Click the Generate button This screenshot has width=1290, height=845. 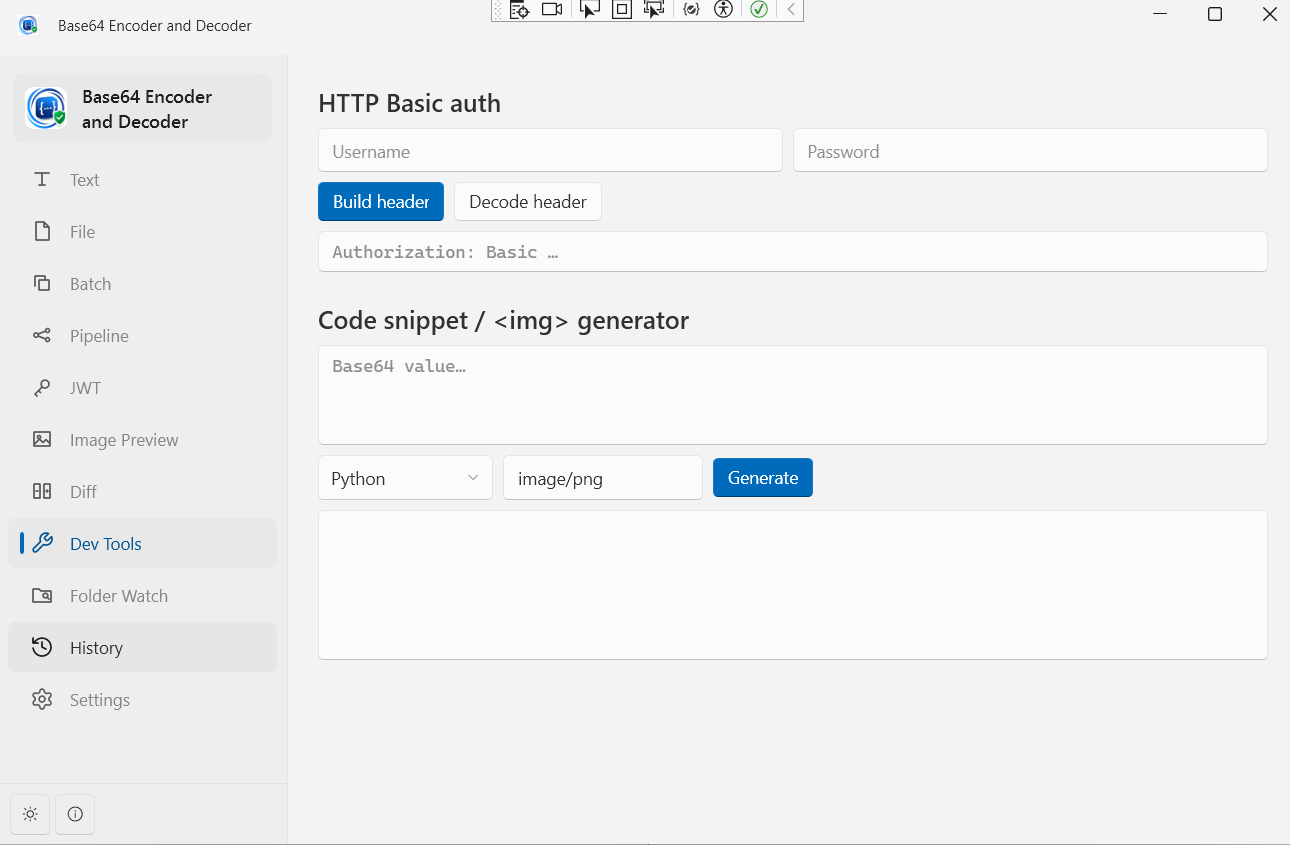(x=763, y=478)
